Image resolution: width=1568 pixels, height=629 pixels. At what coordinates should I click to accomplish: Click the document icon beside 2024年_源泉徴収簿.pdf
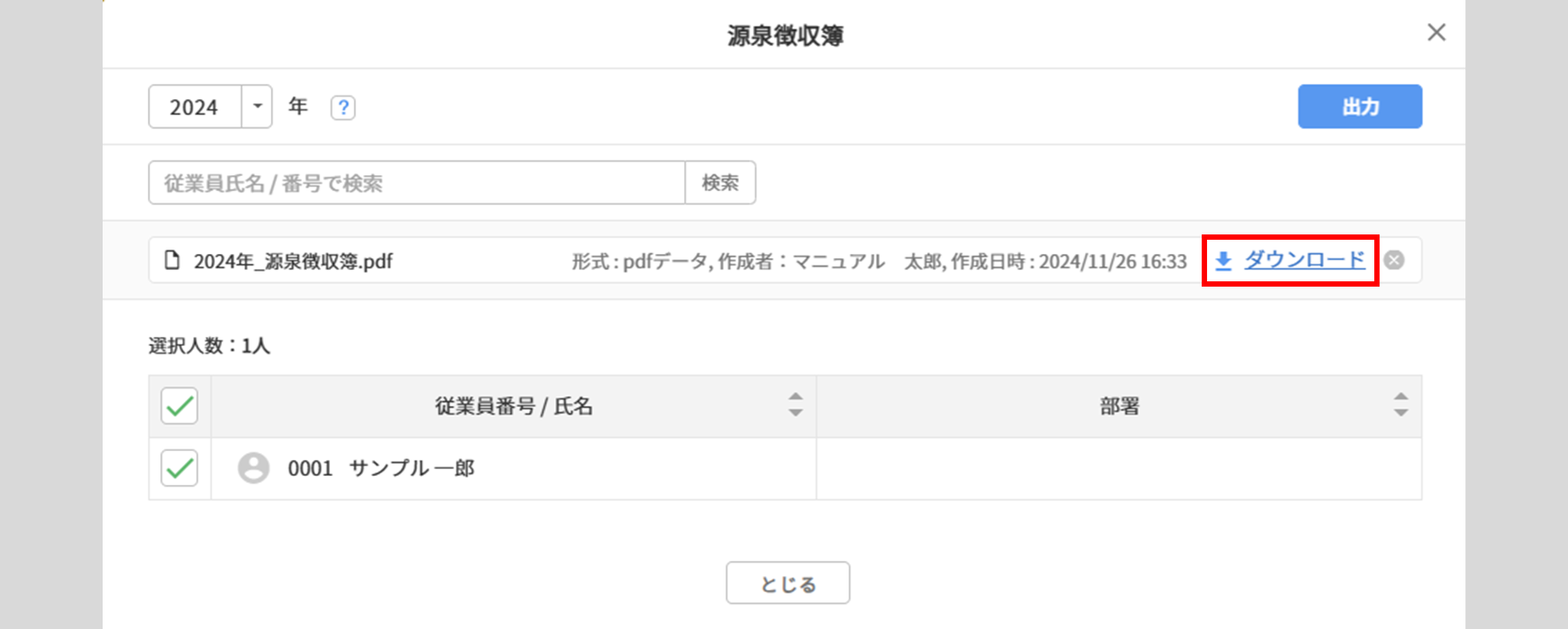tap(173, 260)
